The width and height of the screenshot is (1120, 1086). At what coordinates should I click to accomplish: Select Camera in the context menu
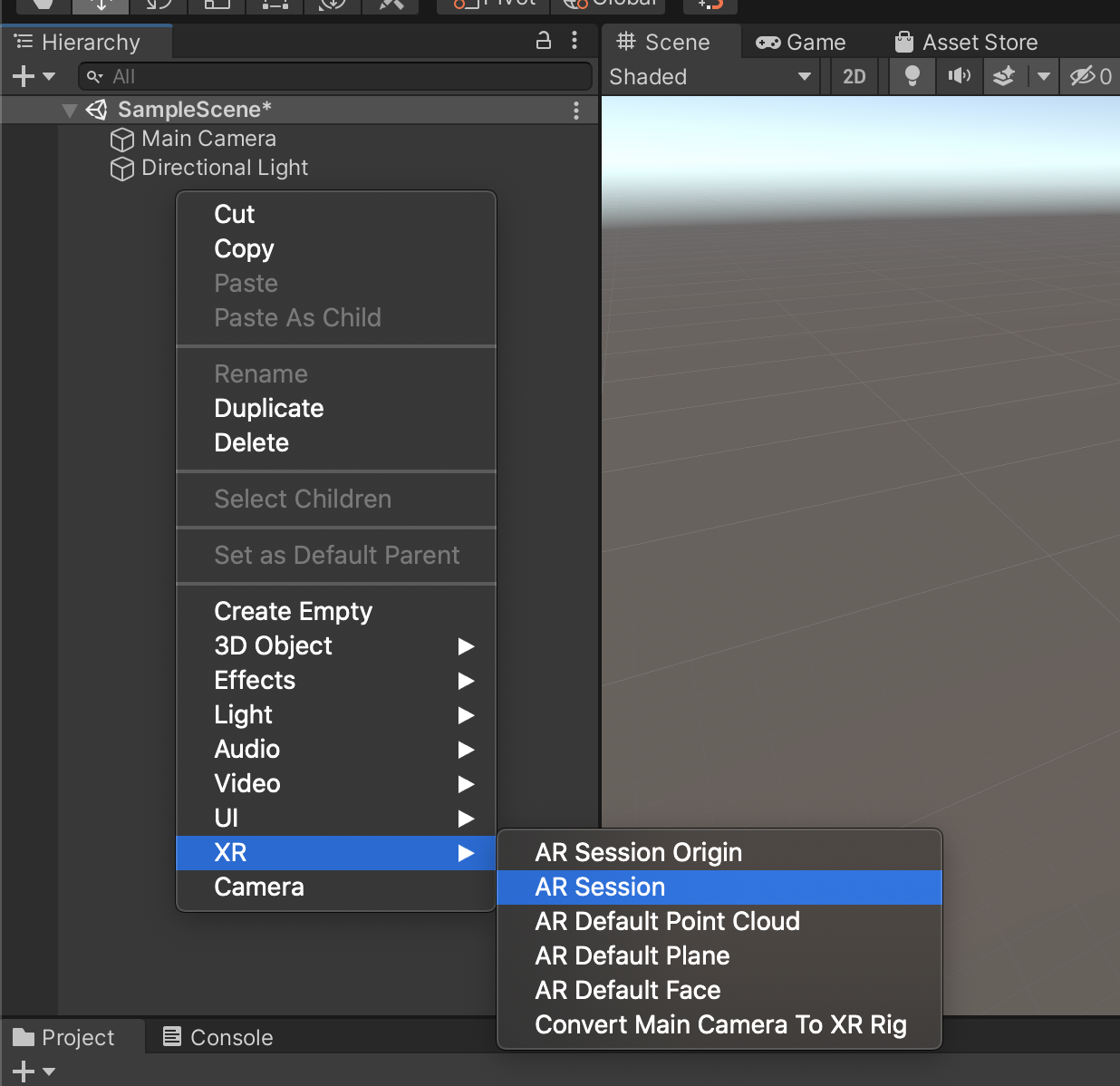click(336, 887)
